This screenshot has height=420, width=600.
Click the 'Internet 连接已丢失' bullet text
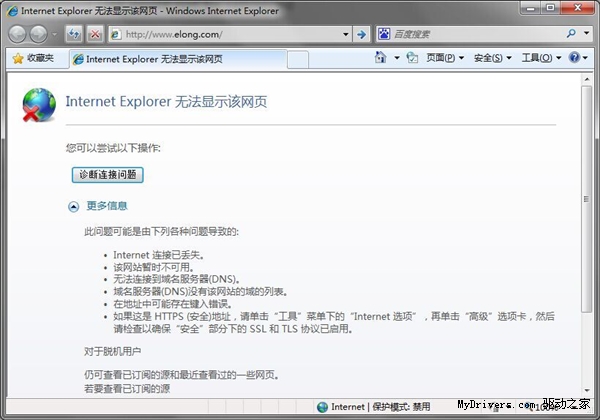tap(159, 255)
